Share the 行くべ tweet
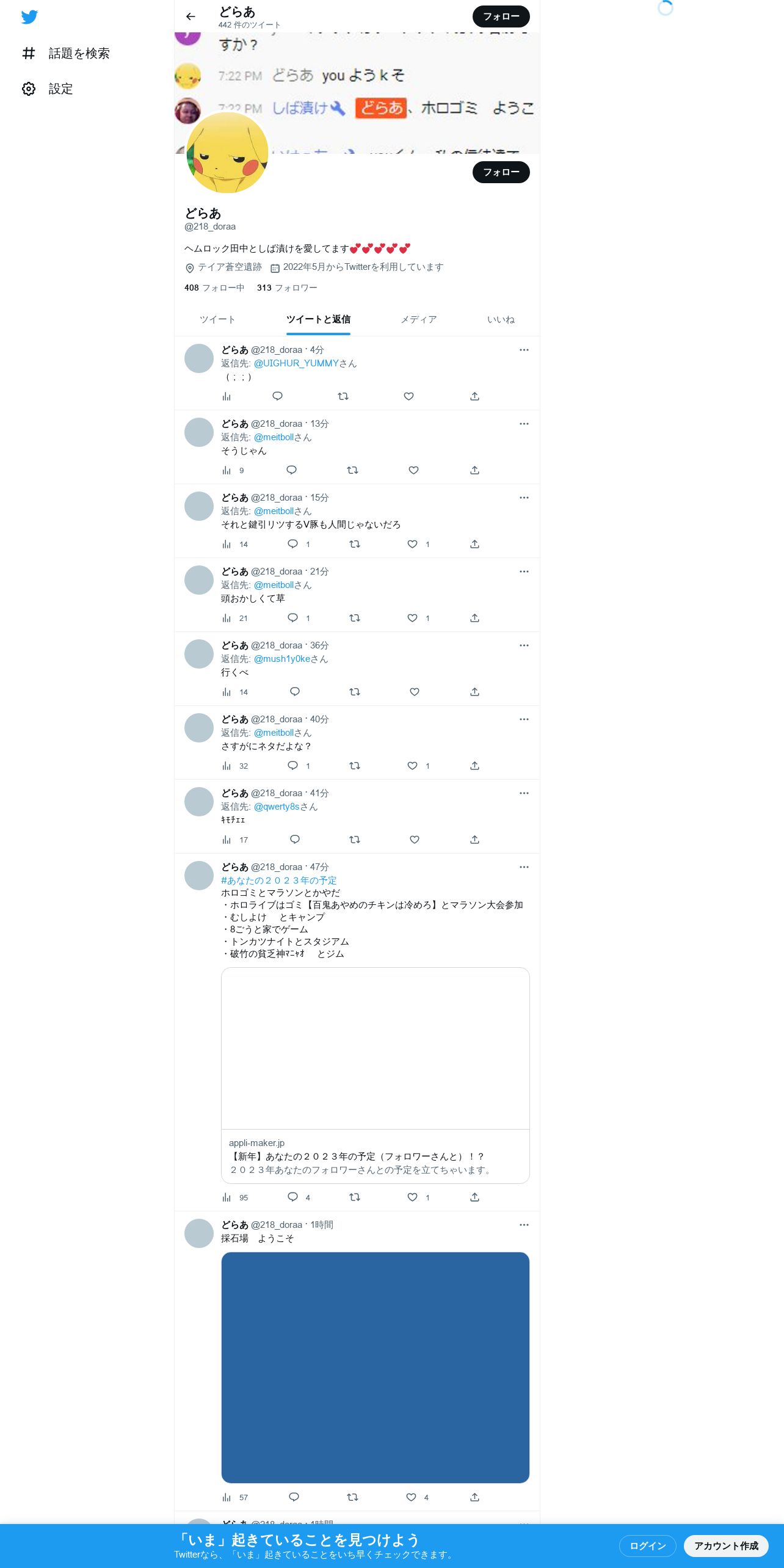 474,692
